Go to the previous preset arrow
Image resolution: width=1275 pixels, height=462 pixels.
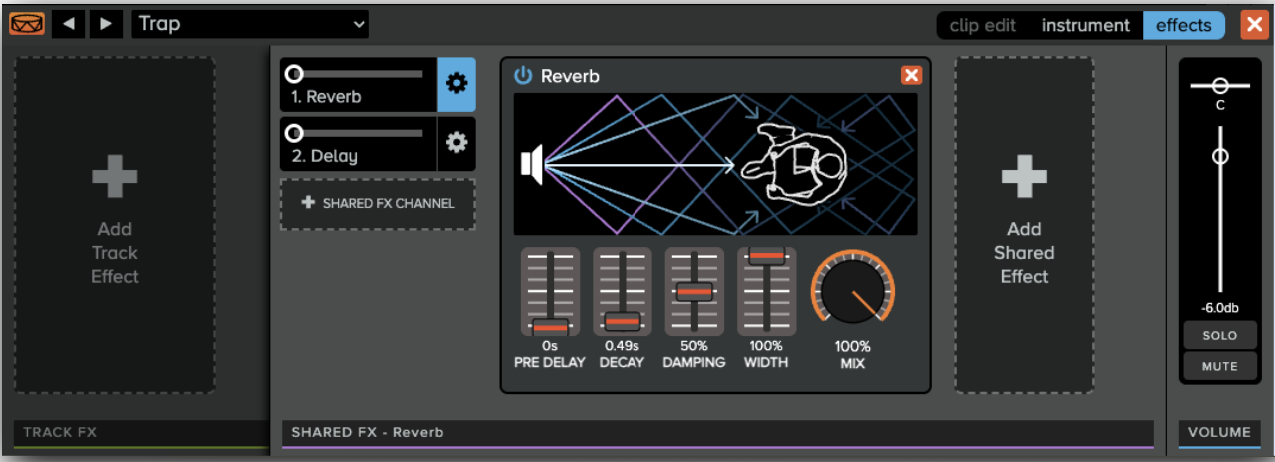(68, 24)
